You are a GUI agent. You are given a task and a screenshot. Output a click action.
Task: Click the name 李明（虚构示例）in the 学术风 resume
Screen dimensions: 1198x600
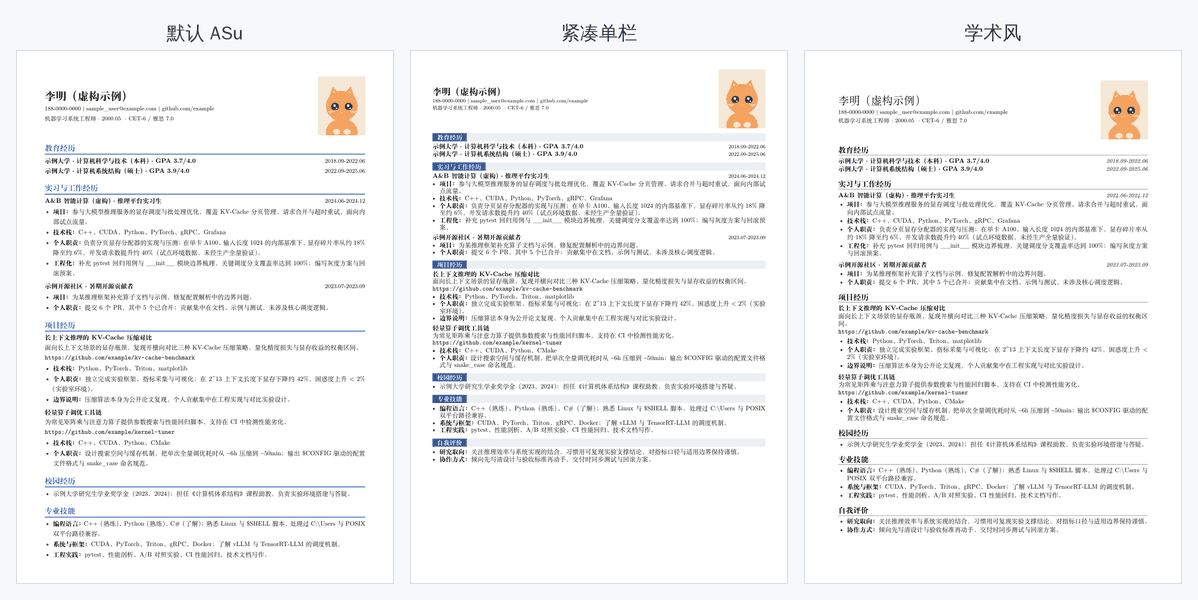[x=879, y=101]
